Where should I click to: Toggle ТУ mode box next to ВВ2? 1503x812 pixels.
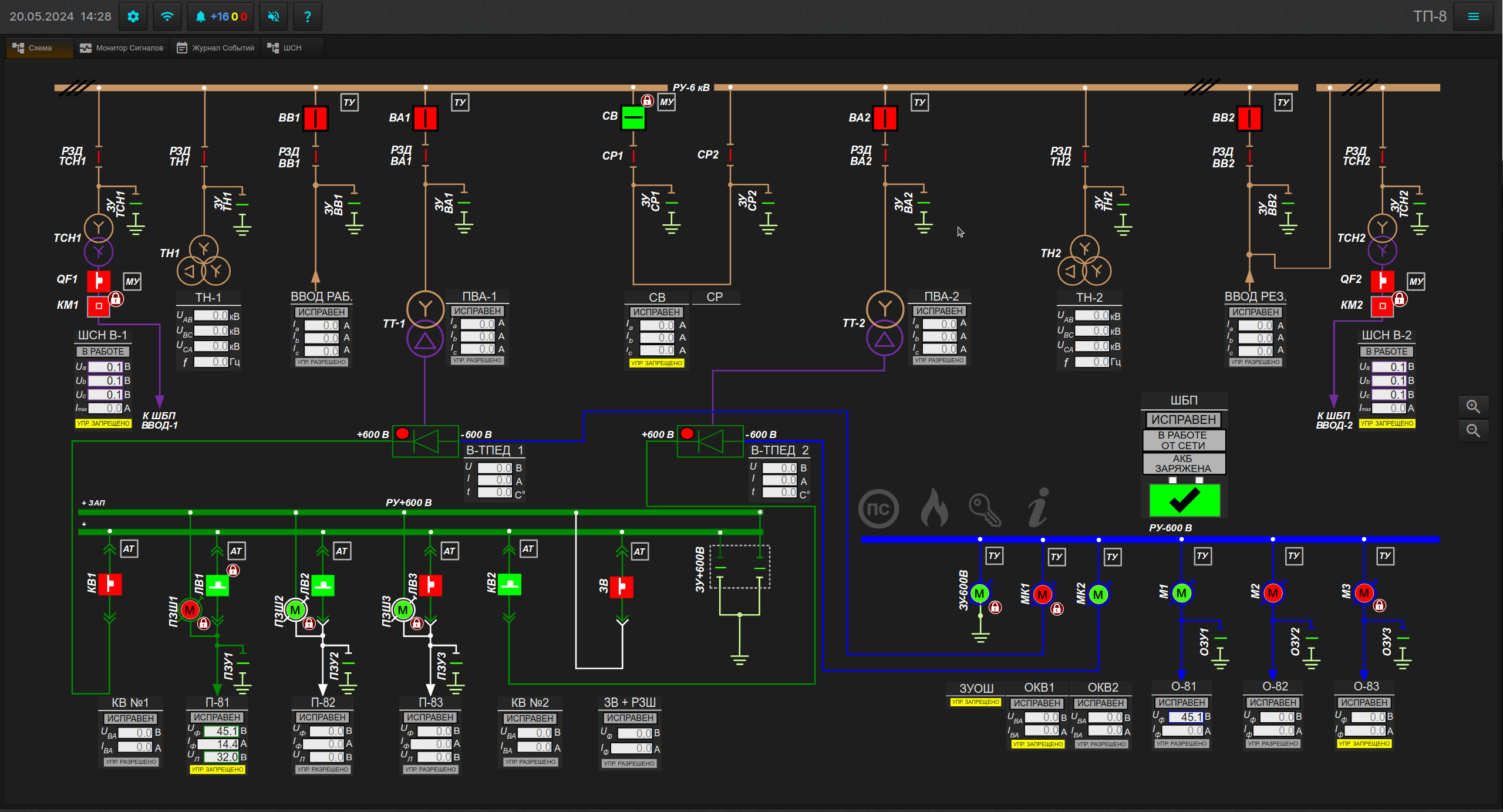[1283, 102]
